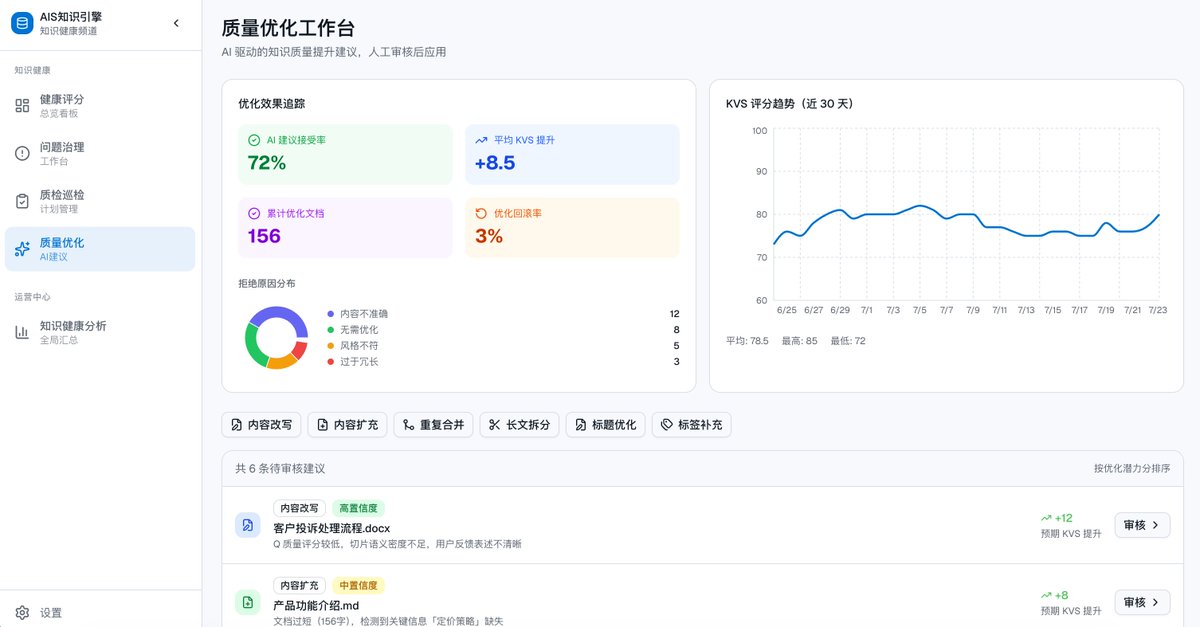Click the 优化回滚率 rollback icon
Viewport: 1200px width, 627px height.
[481, 213]
